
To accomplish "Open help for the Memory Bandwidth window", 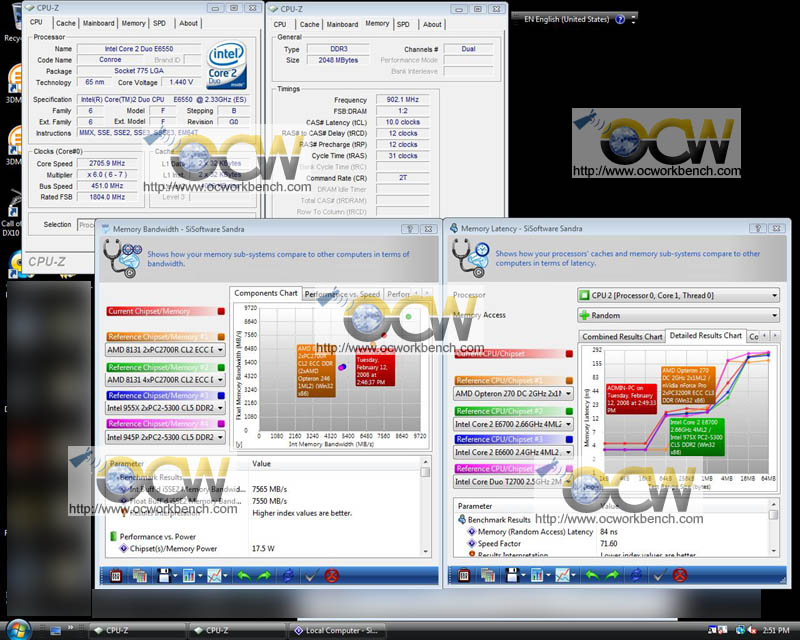I will click(x=410, y=229).
